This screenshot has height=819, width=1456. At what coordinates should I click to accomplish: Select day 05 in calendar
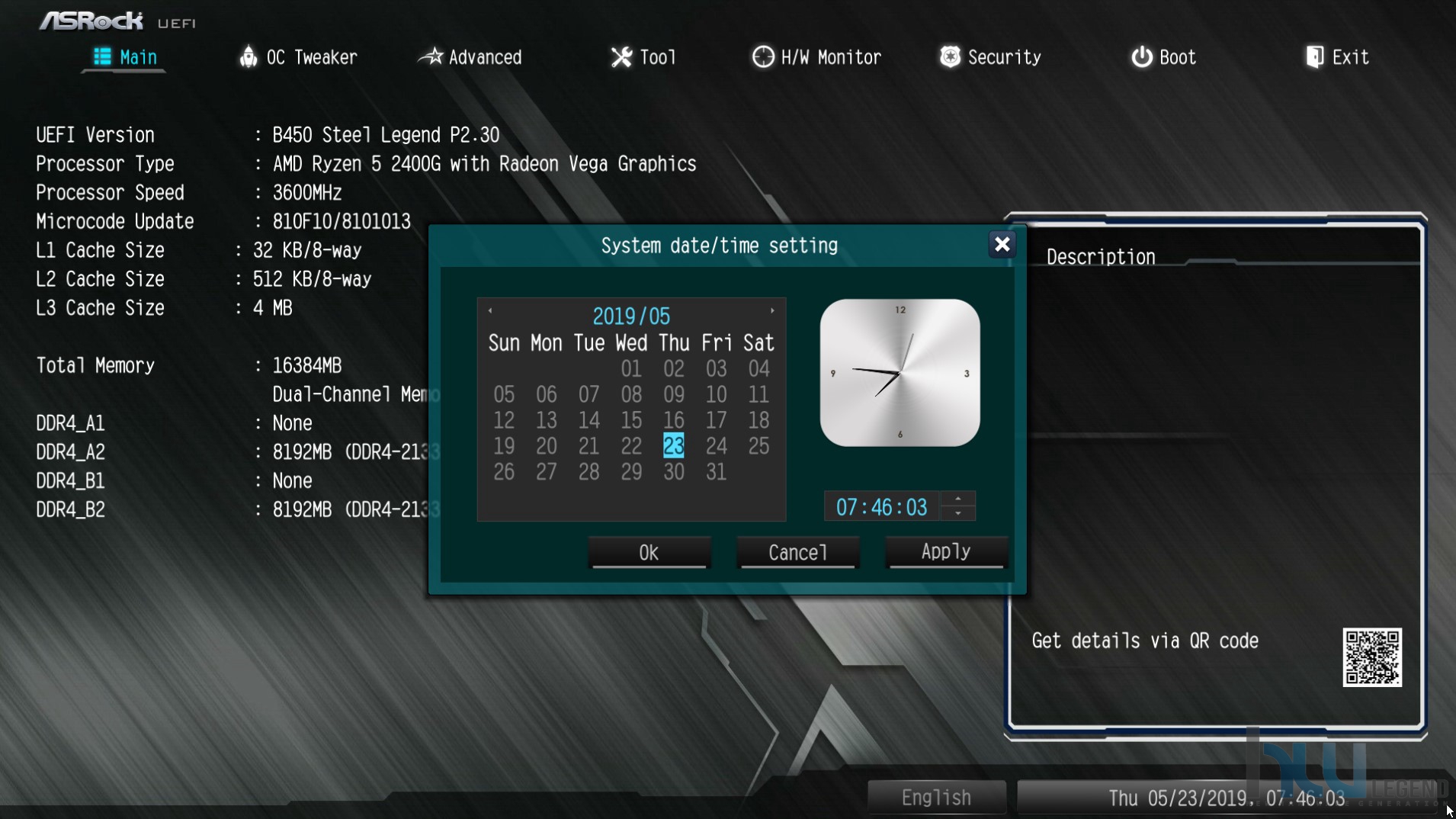pos(504,395)
